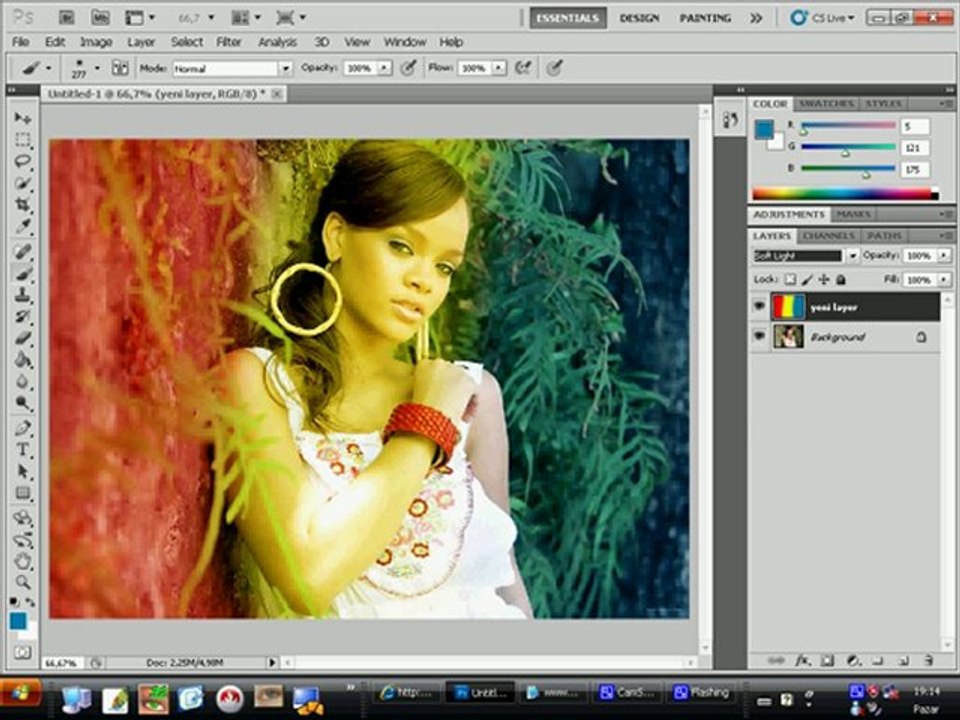960x720 pixels.
Task: Select the Blur tool
Action: pyautogui.click(x=23, y=381)
